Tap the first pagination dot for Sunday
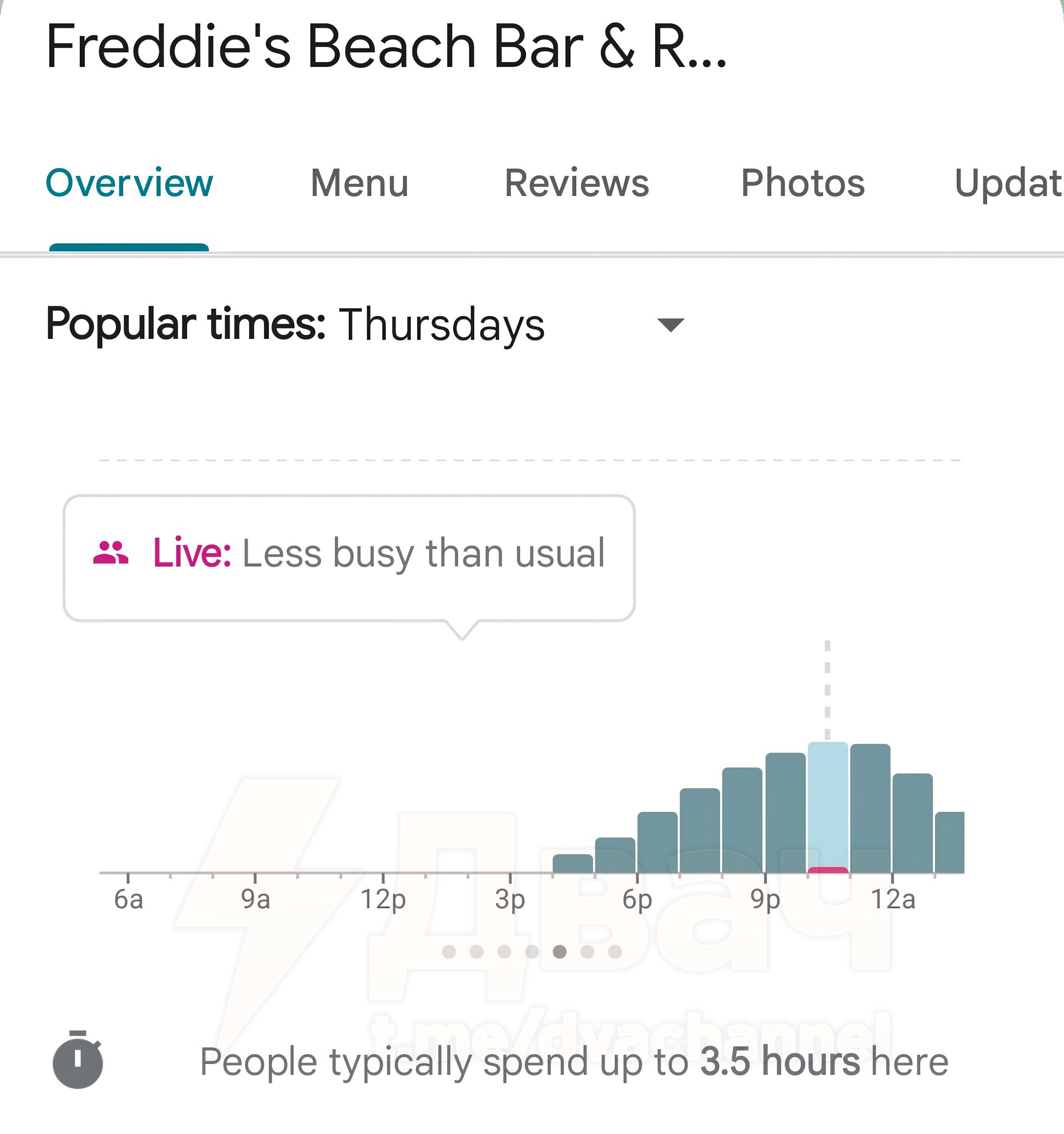 point(449,951)
